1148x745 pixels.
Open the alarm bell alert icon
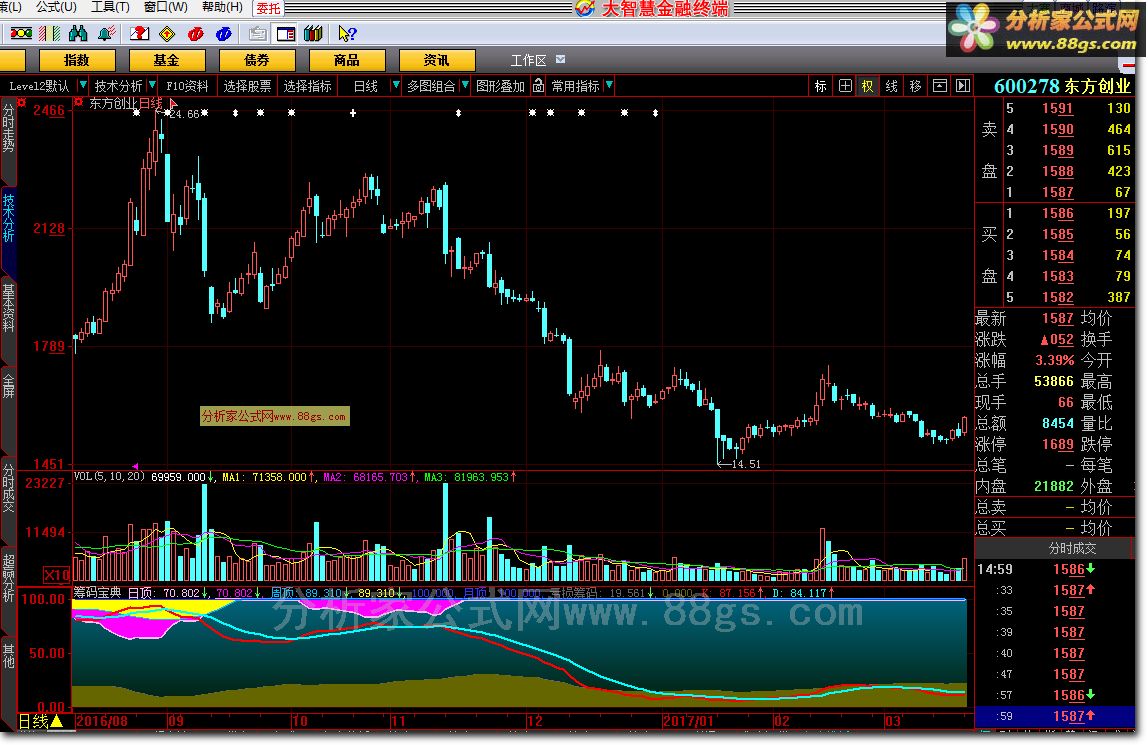[x=107, y=34]
